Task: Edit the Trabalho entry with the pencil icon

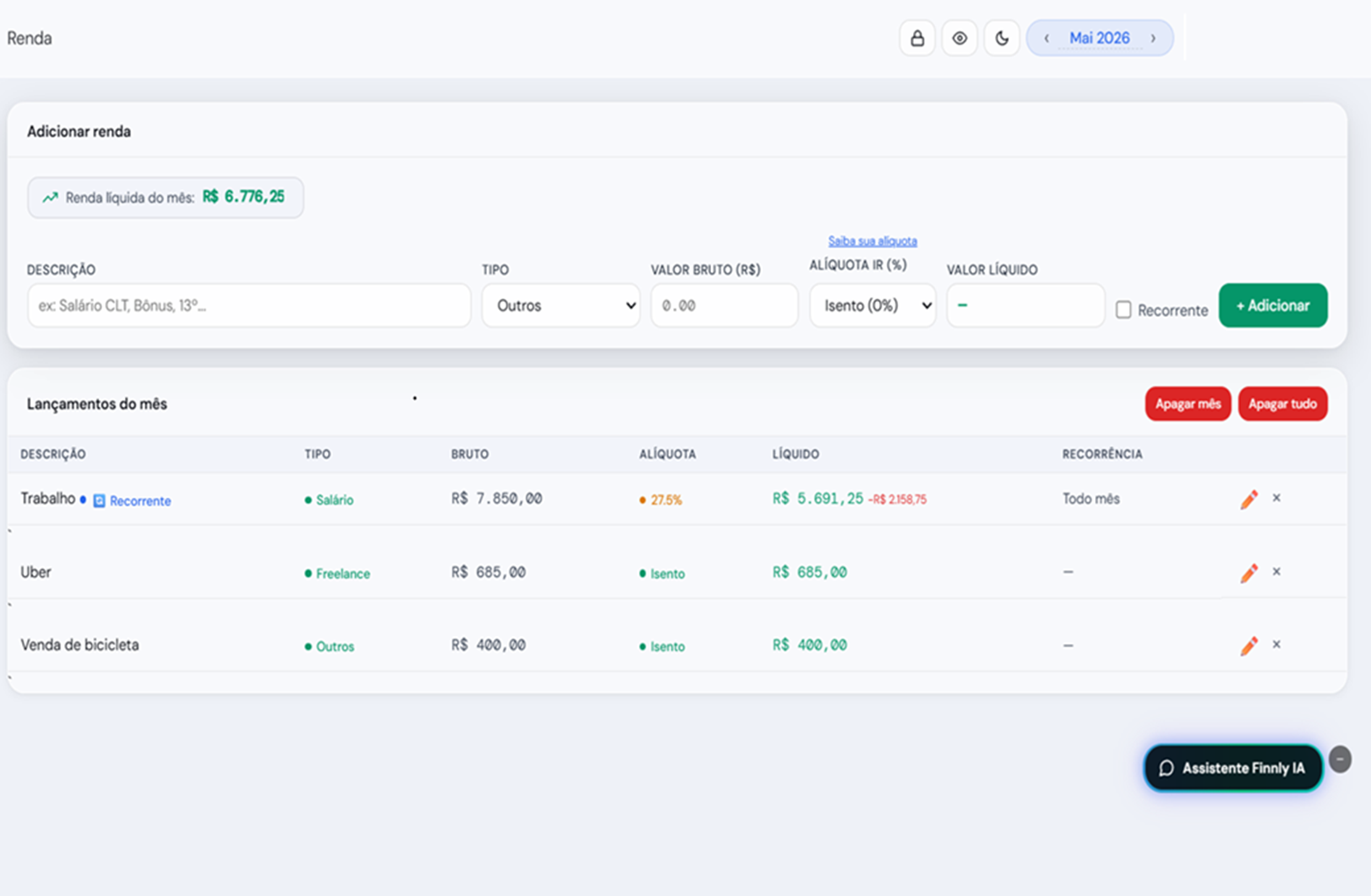Action: 1249,499
